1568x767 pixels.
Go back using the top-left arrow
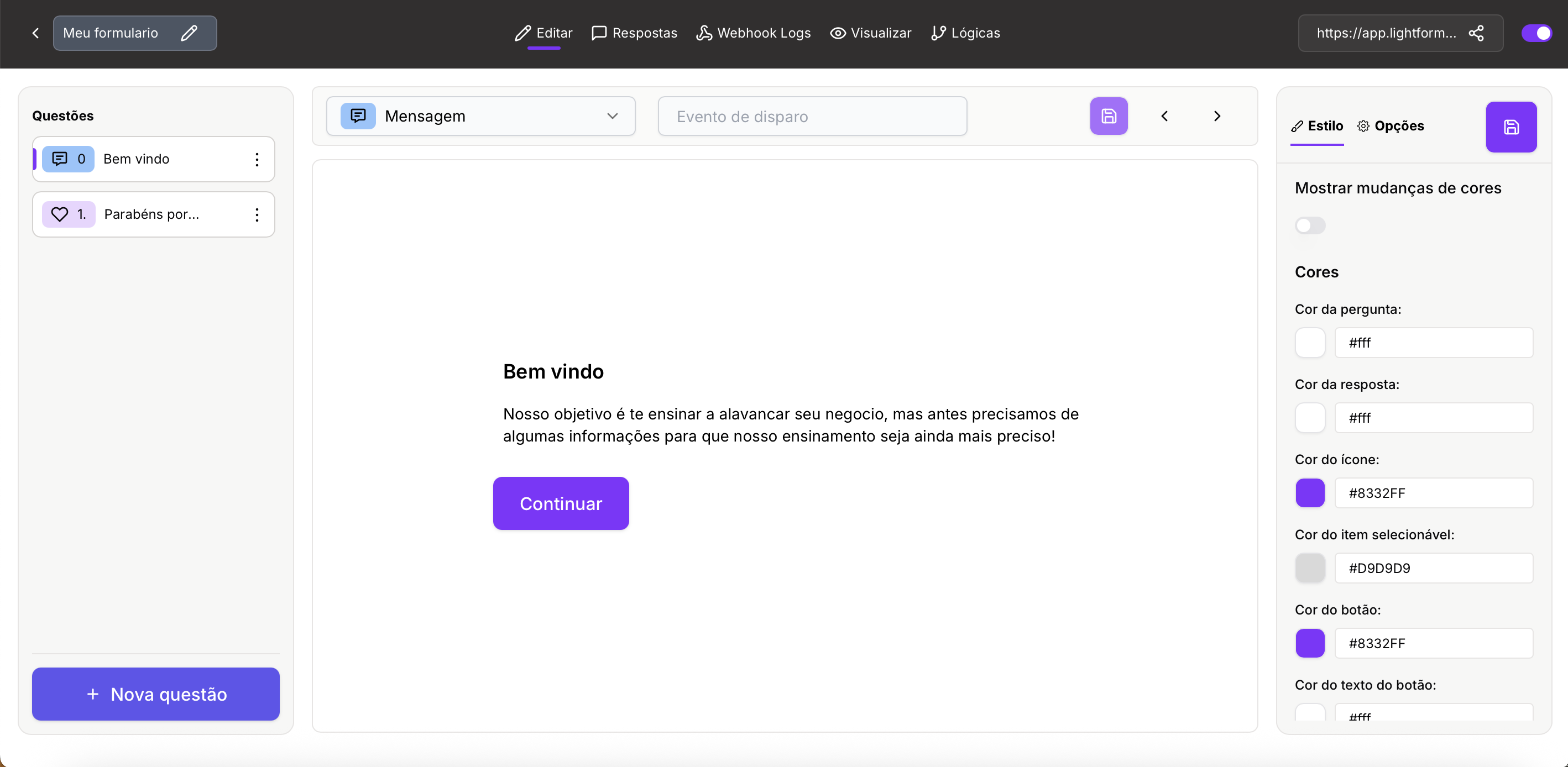point(35,33)
